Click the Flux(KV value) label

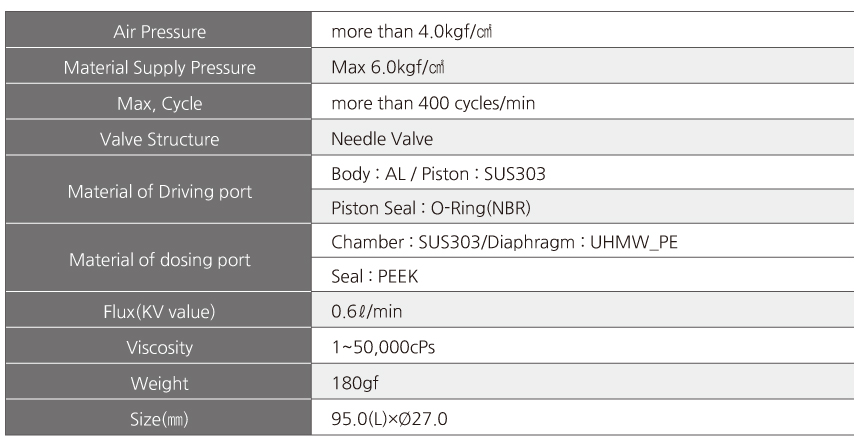click(159, 311)
